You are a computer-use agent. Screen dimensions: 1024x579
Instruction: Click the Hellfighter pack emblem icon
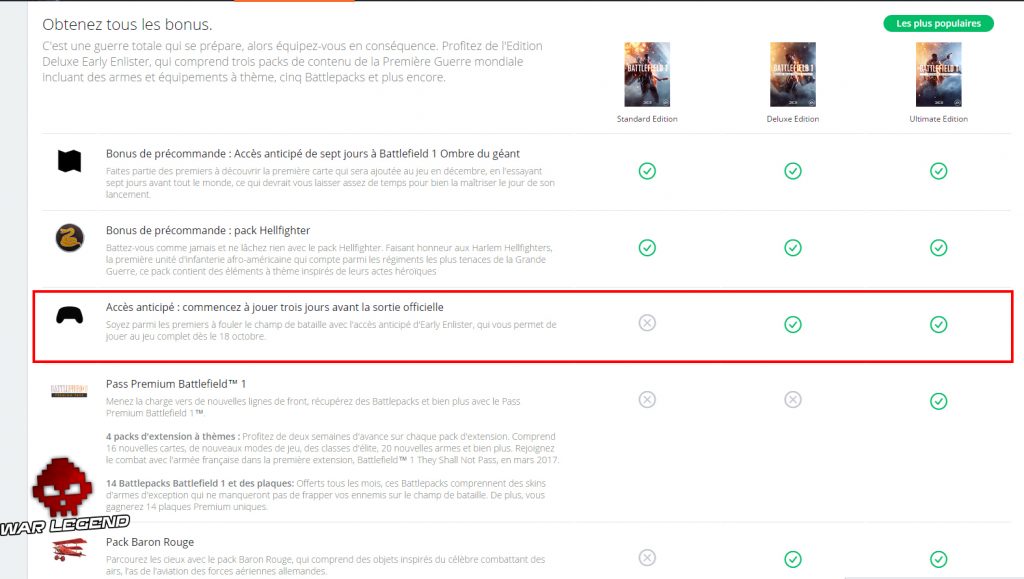(x=69, y=238)
